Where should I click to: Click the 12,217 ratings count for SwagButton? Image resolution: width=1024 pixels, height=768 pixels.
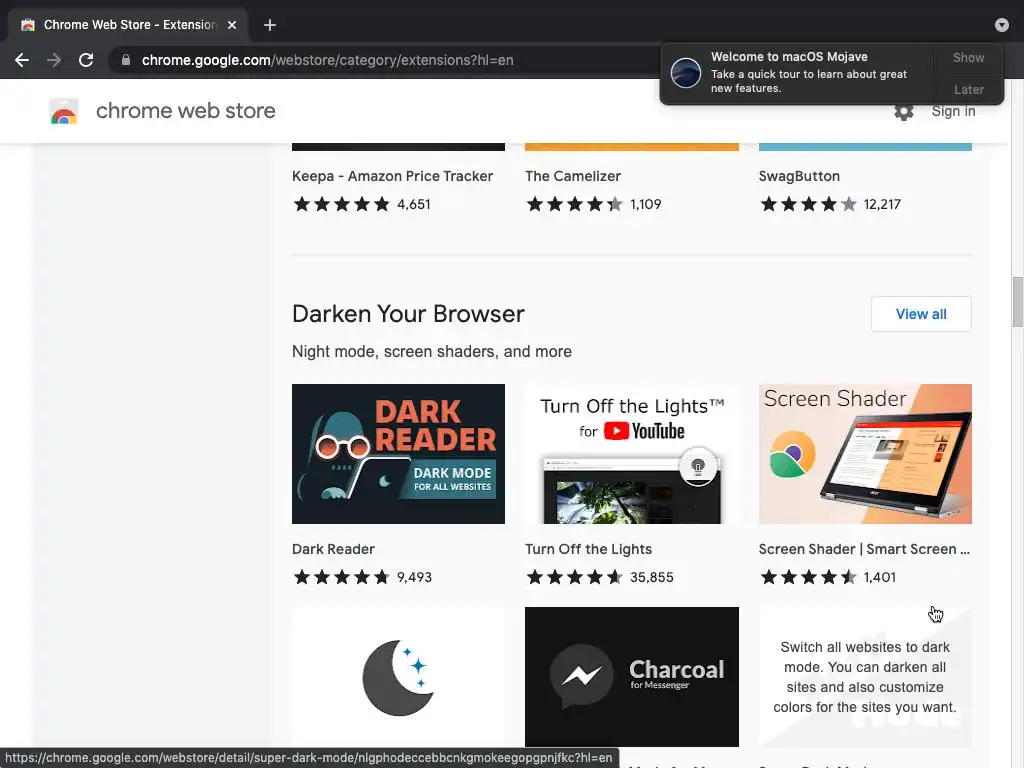pyautogui.click(x=882, y=204)
